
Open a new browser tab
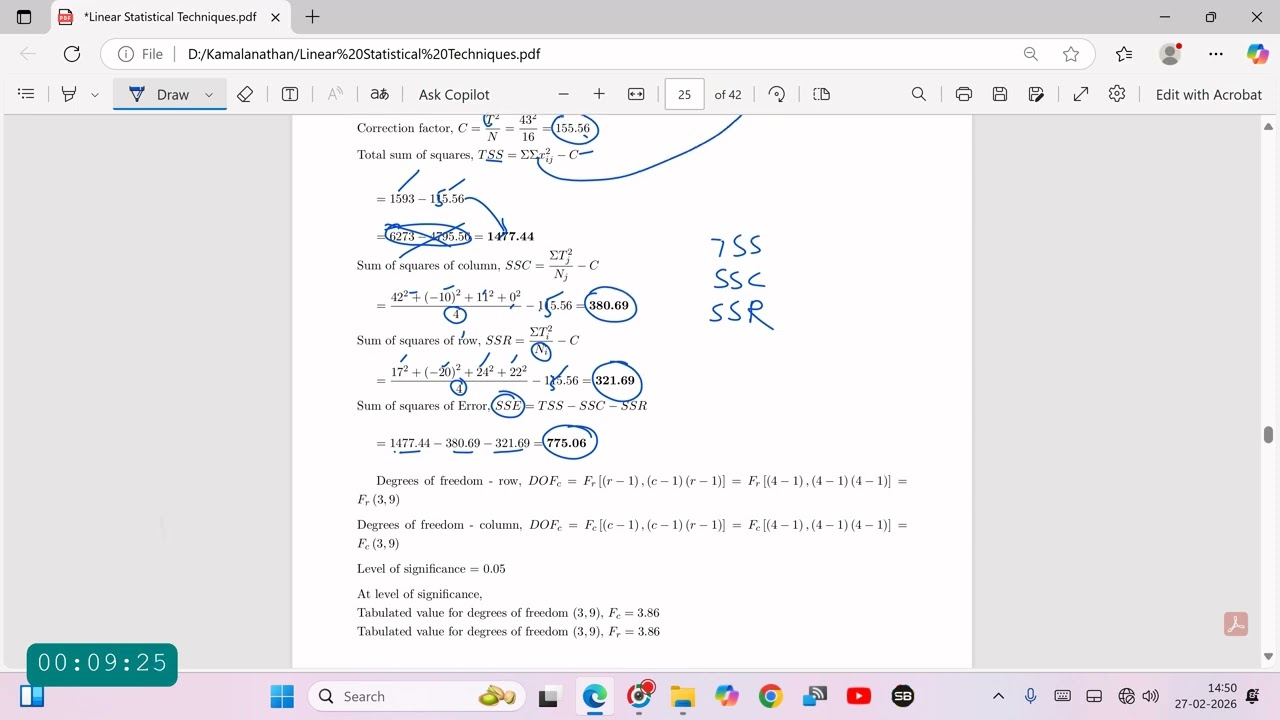pyautogui.click(x=312, y=17)
